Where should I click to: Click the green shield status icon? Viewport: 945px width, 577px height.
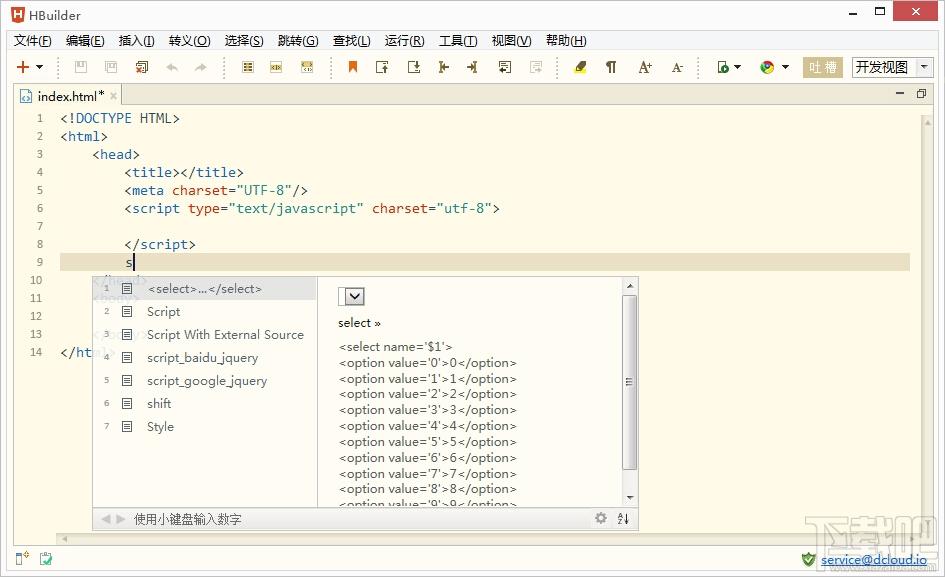[x=809, y=560]
